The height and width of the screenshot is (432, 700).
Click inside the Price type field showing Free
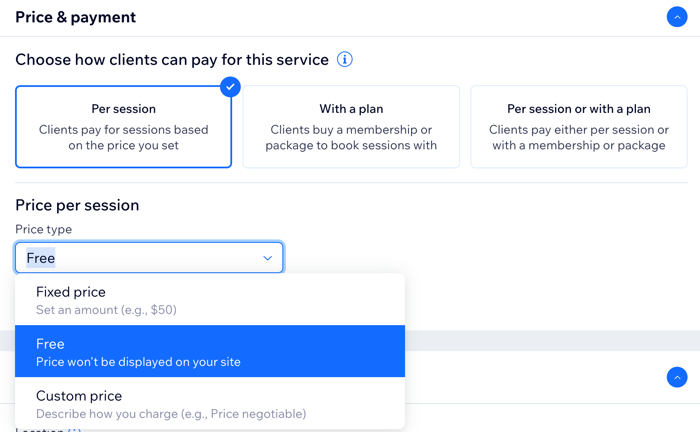click(149, 258)
